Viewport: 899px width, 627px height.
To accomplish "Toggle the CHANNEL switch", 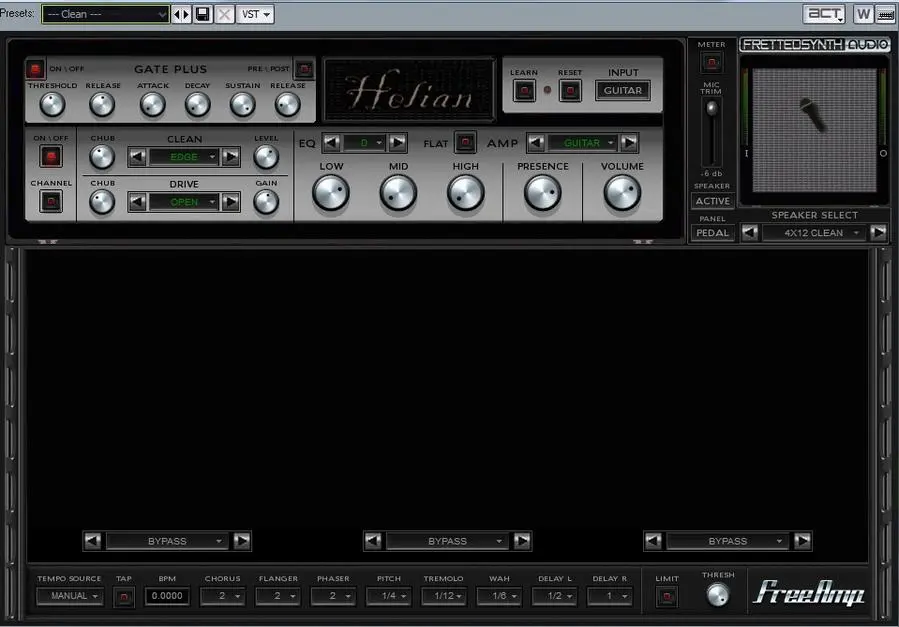I will tap(51, 201).
